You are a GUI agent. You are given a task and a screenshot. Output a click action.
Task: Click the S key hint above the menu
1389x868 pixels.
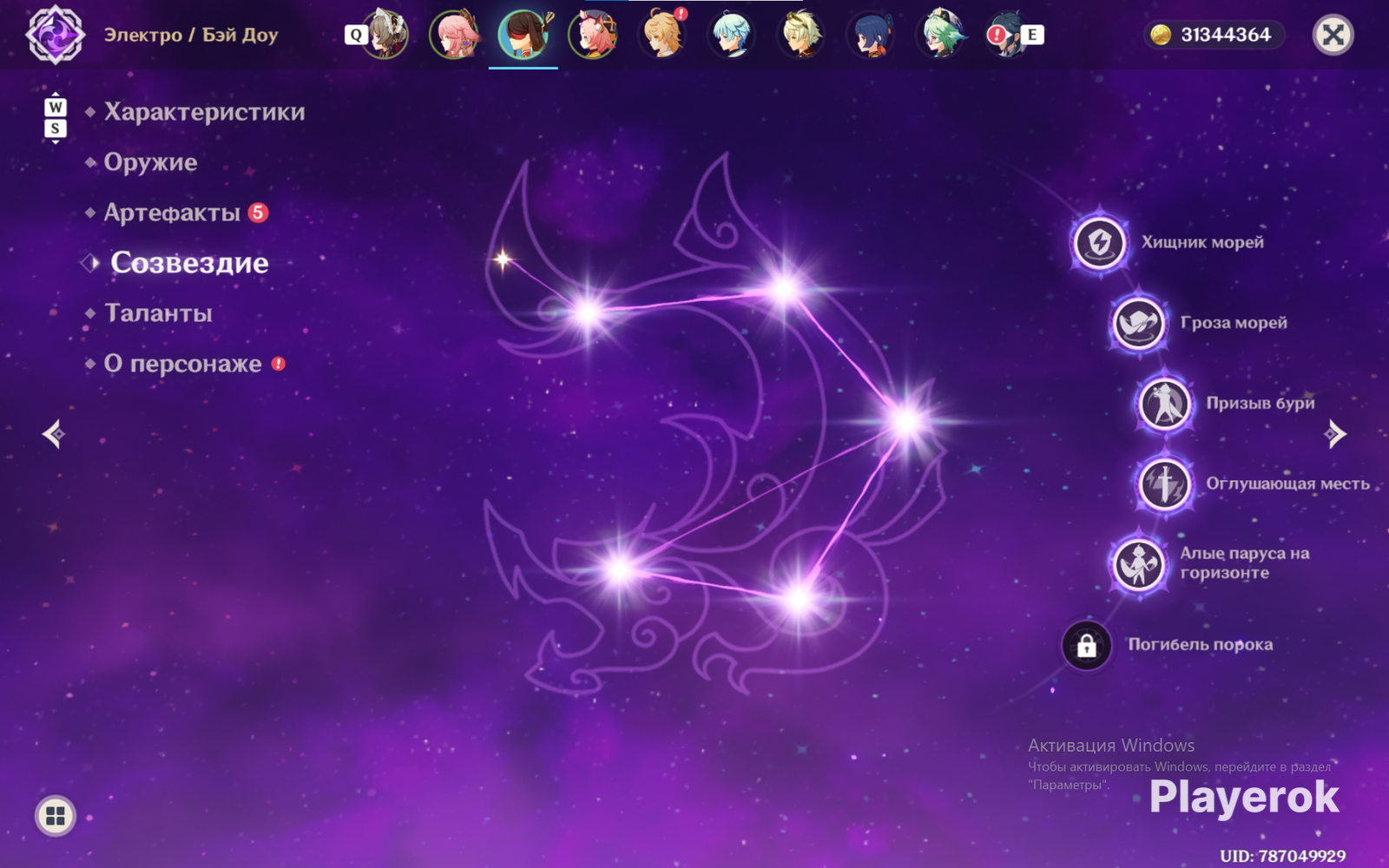click(x=56, y=128)
